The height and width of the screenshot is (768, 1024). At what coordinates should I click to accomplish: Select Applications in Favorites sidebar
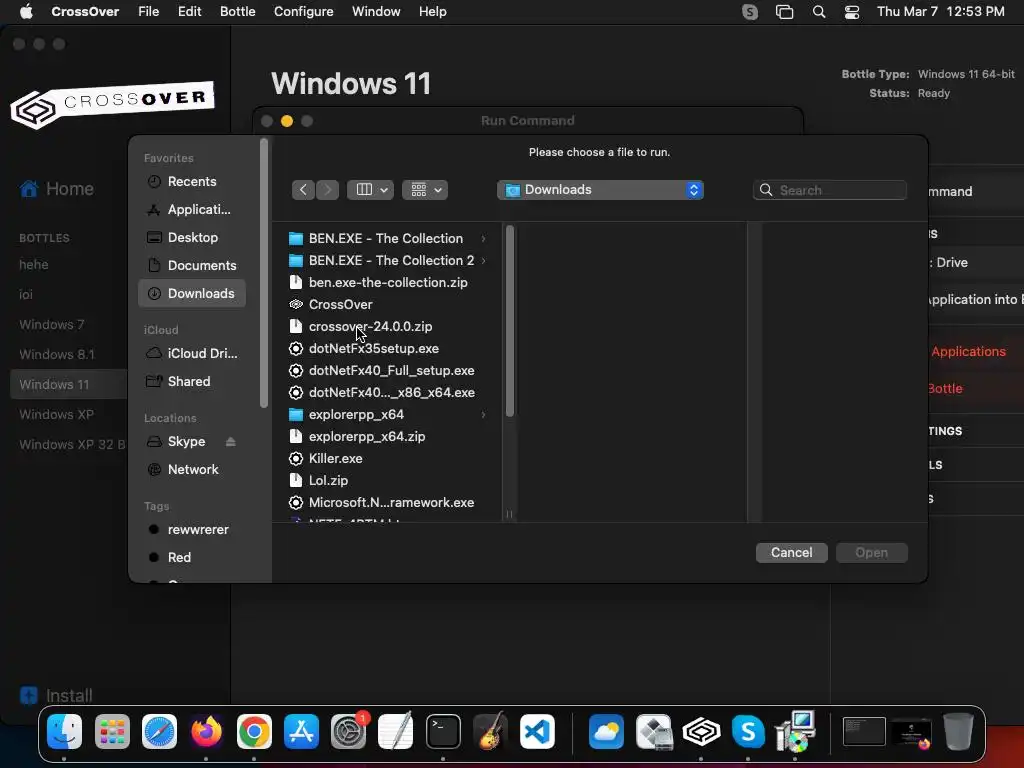tap(192, 210)
